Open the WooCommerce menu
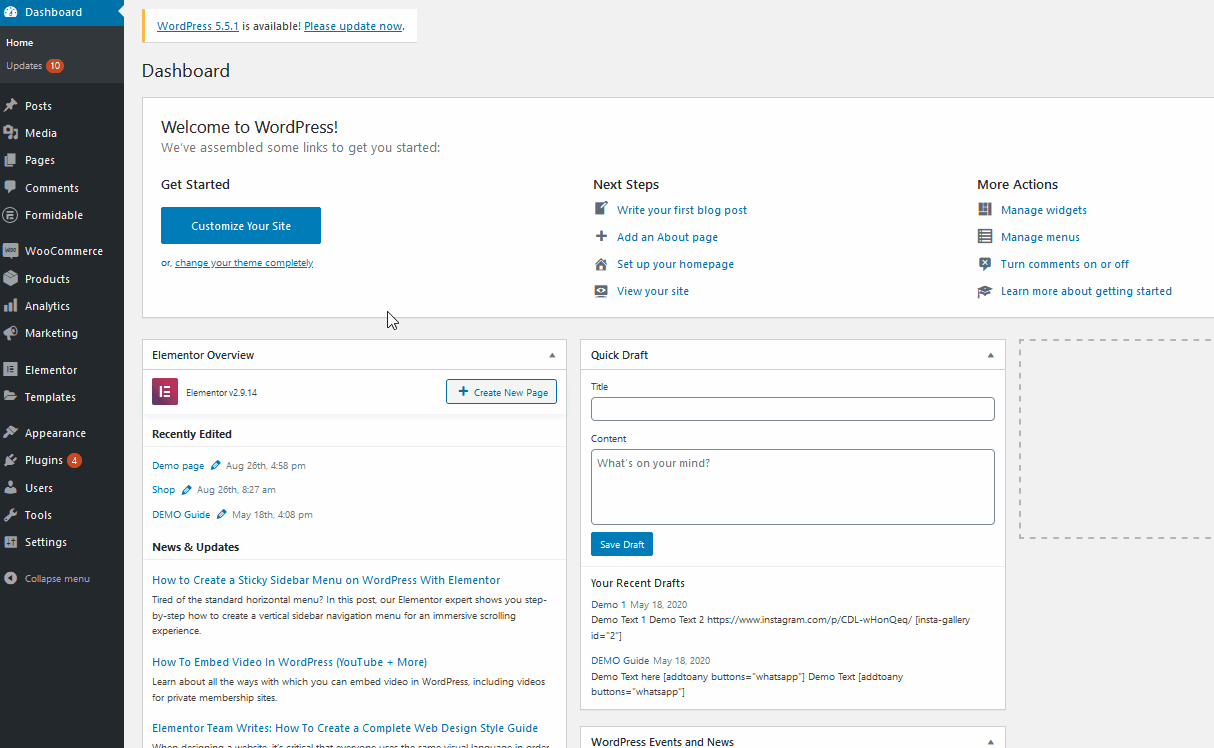This screenshot has height=748, width=1214. [x=62, y=251]
